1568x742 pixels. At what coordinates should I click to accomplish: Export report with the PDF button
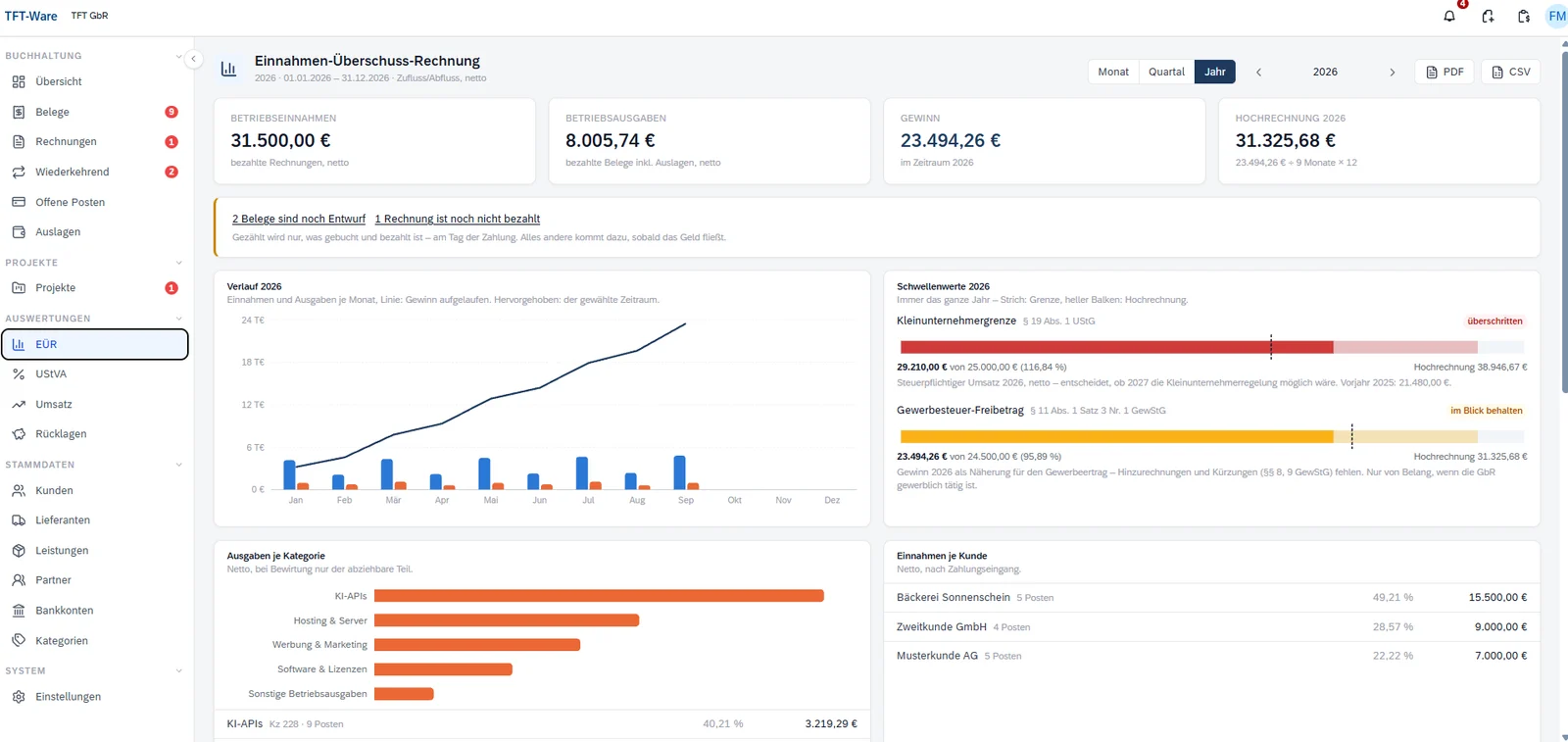pyautogui.click(x=1445, y=72)
